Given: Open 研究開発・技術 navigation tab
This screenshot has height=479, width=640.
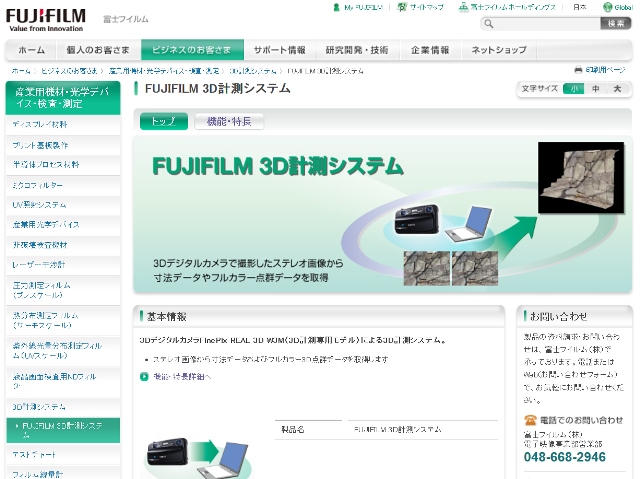Looking at the screenshot, I should [x=357, y=50].
